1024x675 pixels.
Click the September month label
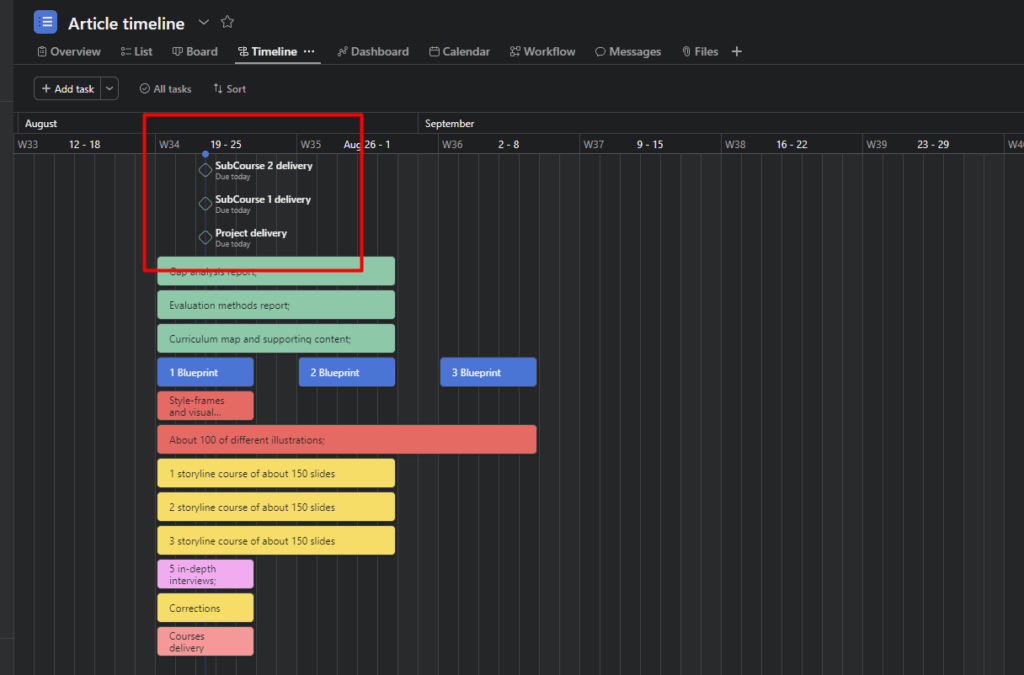pos(449,123)
